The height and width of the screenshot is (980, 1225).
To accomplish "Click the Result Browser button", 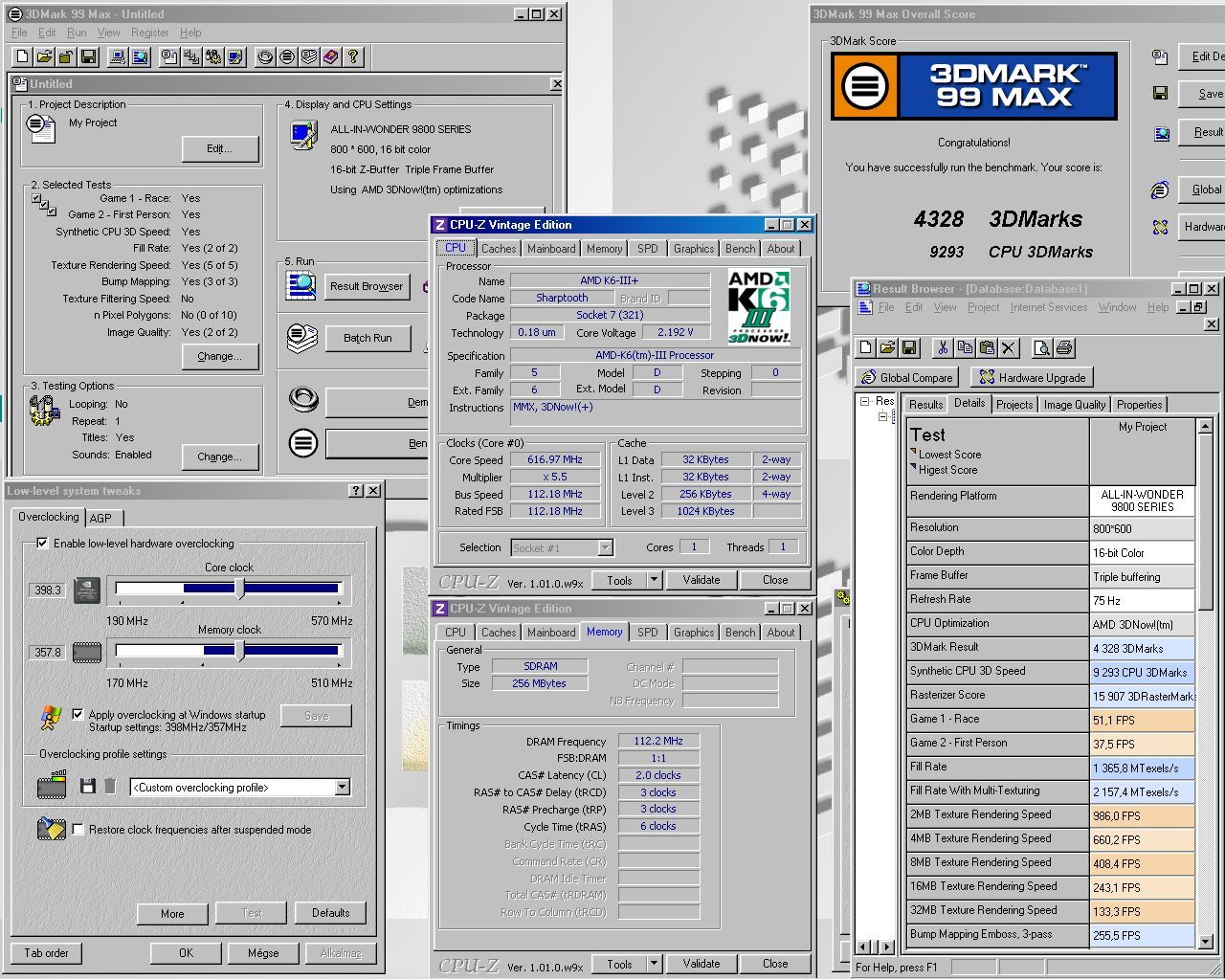I will (367, 286).
